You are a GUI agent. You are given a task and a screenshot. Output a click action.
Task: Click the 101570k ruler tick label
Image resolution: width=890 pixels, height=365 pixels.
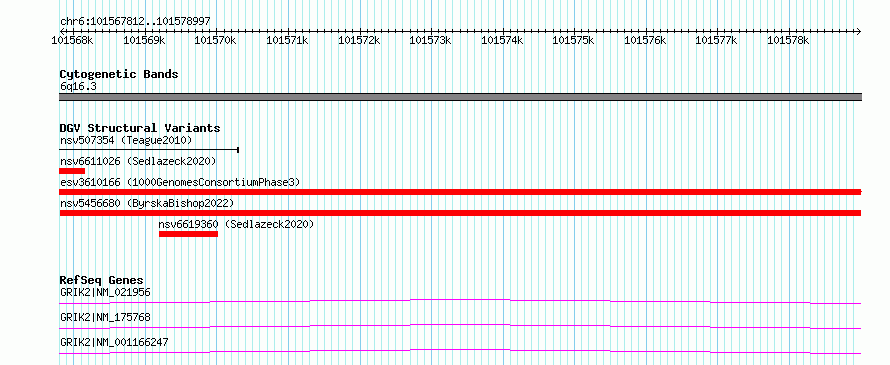pos(216,40)
